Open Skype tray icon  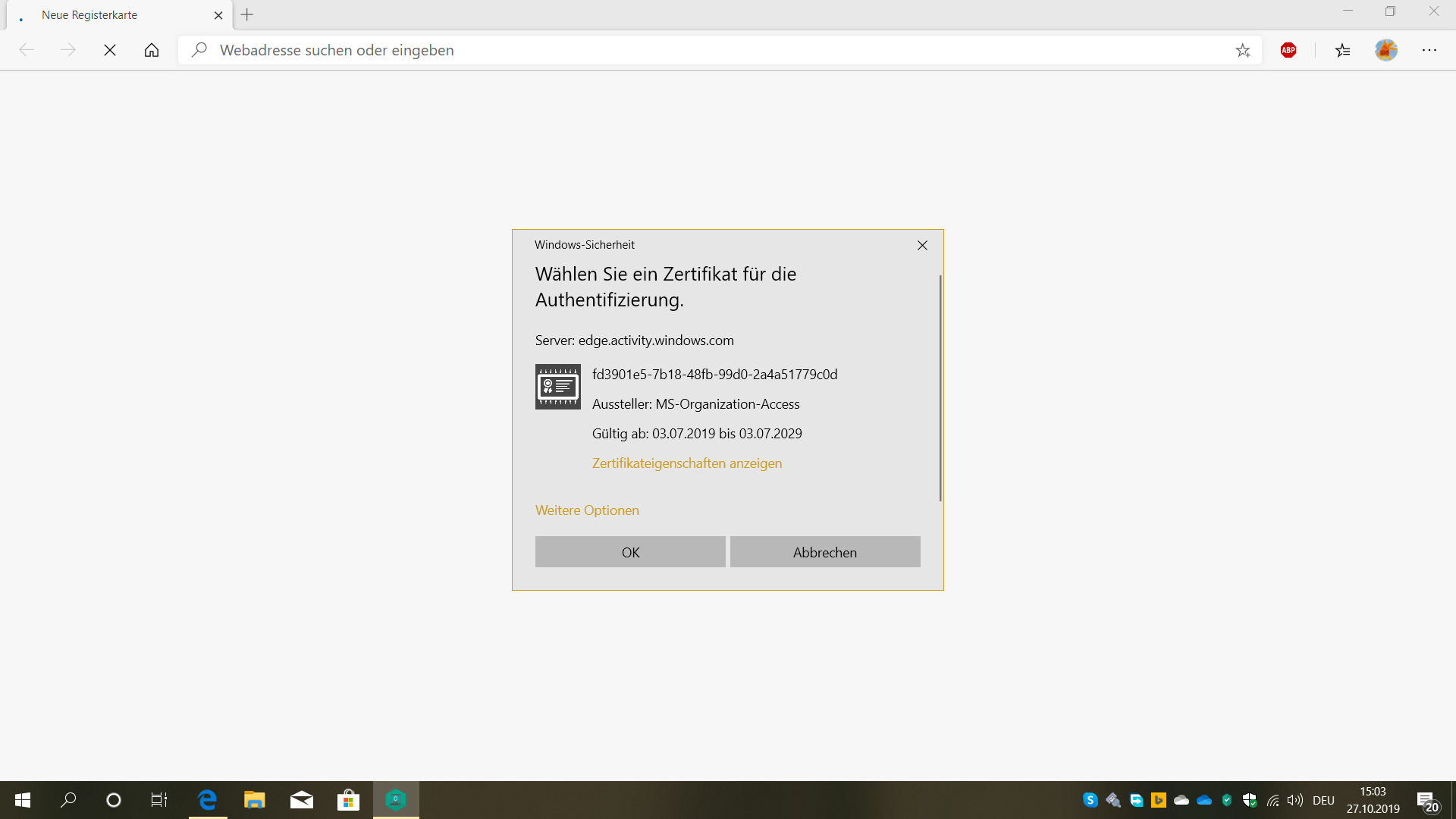[x=1090, y=800]
